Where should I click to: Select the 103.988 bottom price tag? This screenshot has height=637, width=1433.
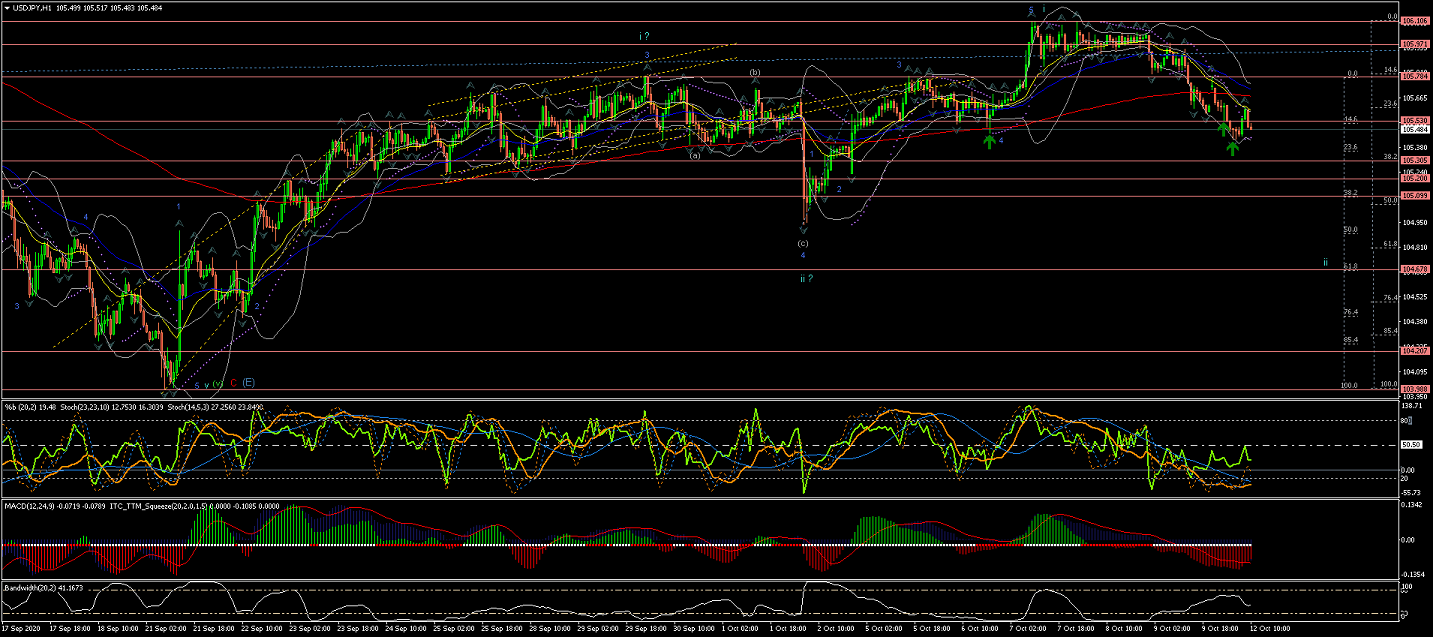1414,389
